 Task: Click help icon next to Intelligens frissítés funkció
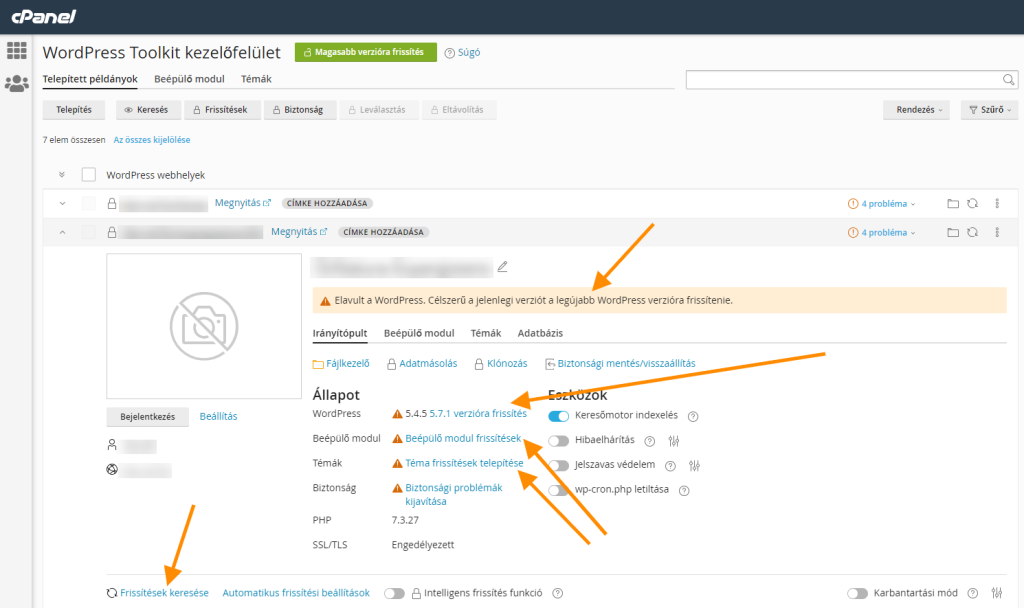pyautogui.click(x=557, y=594)
